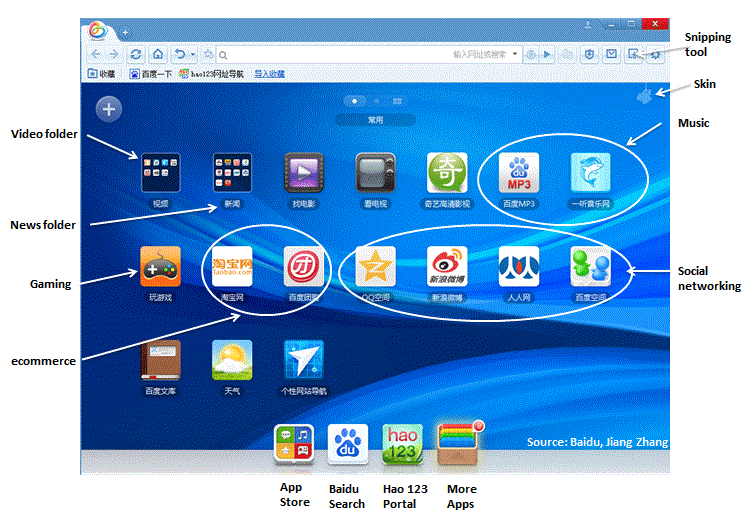
Task: Change skin using the shirt icon
Action: click(644, 95)
